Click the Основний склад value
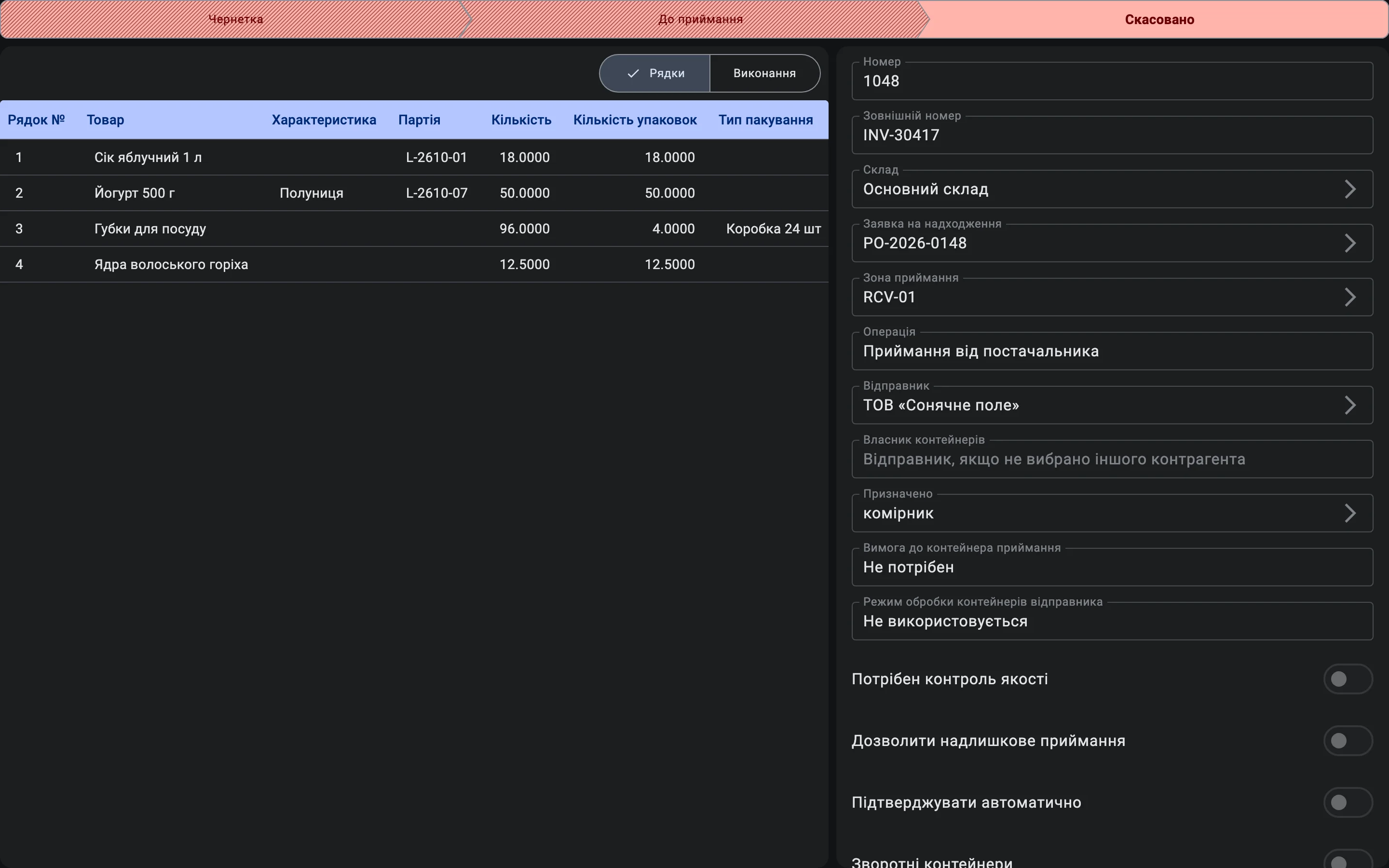This screenshot has width=1389, height=868. (925, 189)
